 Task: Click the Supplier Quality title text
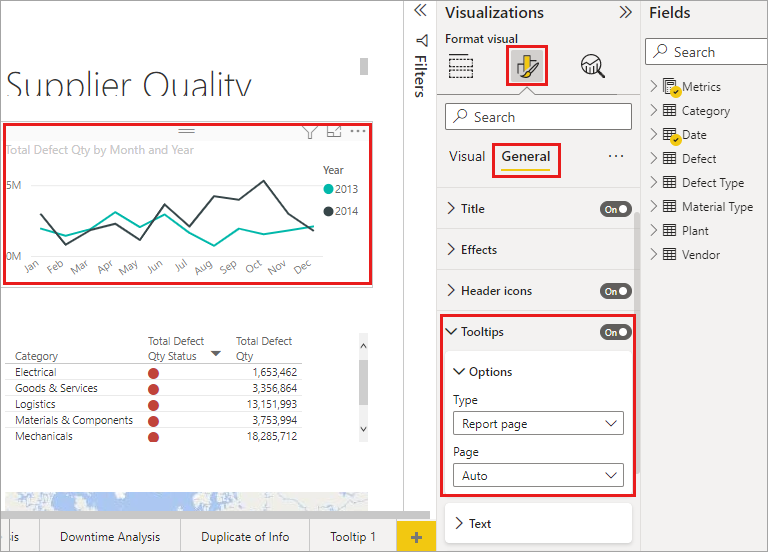click(129, 83)
